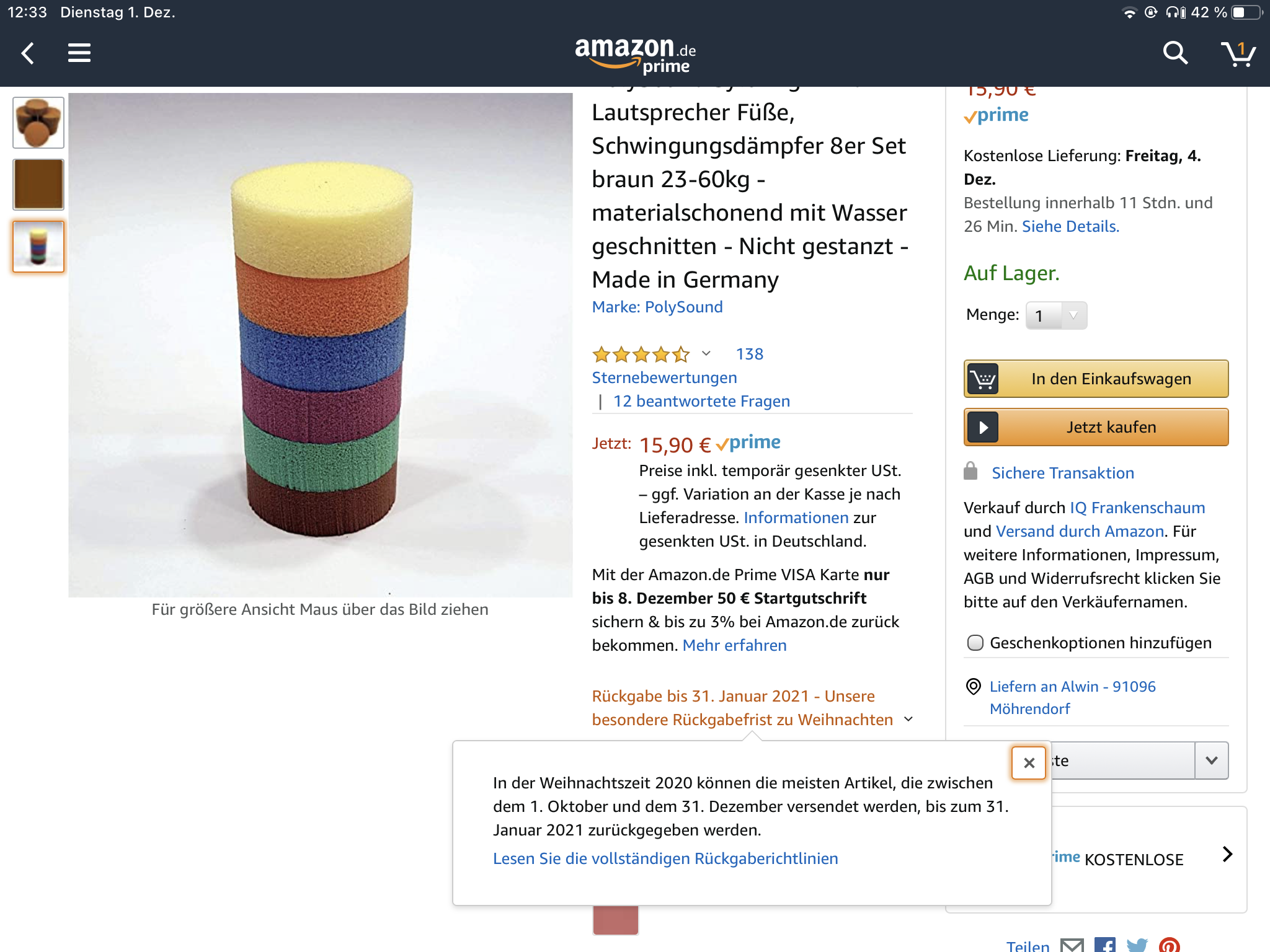The width and height of the screenshot is (1270, 952).
Task: Go back using the back arrow
Action: click(28, 53)
